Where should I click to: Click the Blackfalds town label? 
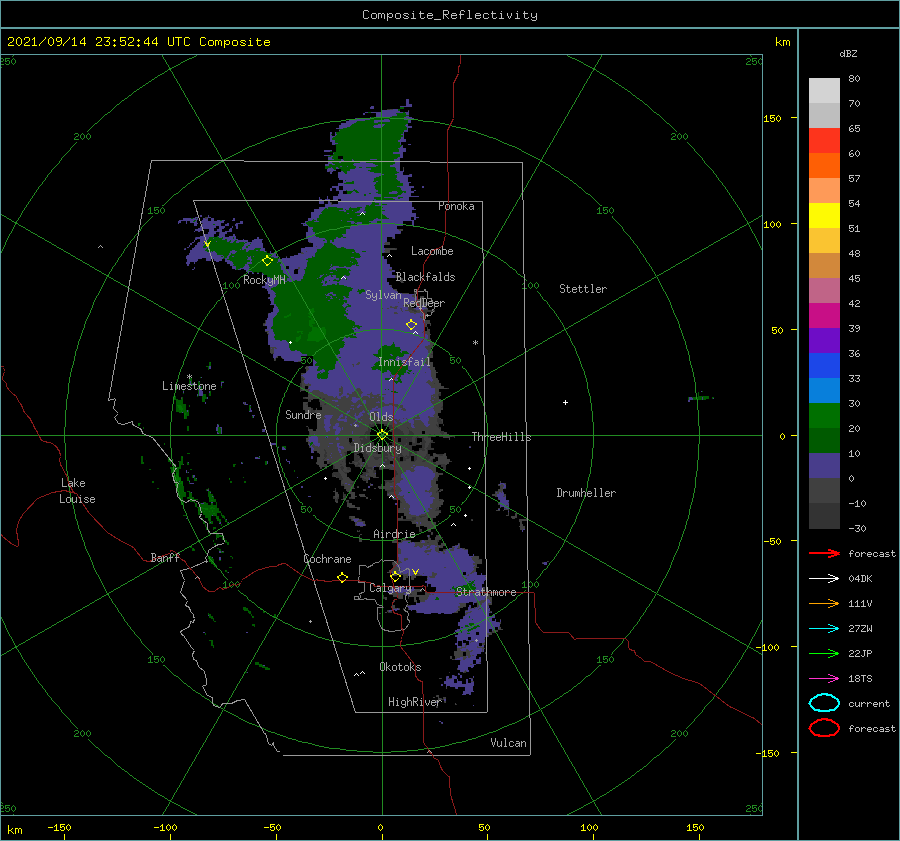click(425, 277)
